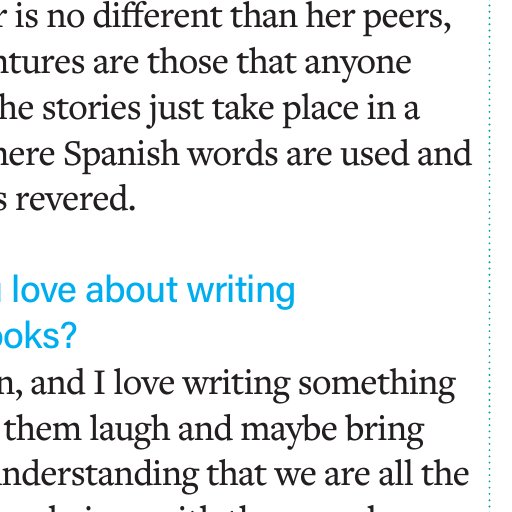Click the blue heading text 'love about writing'
This screenshot has width=512, height=512.
(154, 290)
